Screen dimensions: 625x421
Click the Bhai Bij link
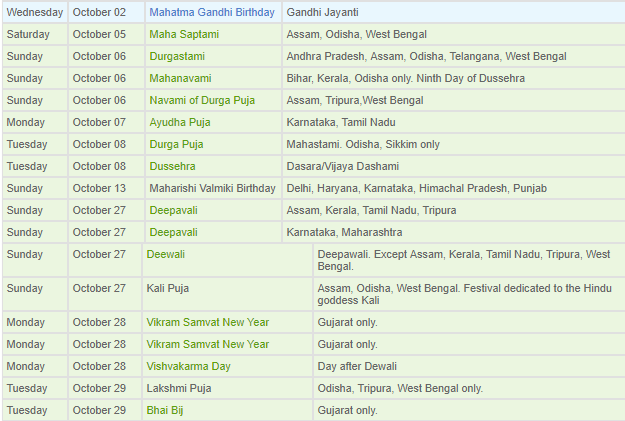click(x=165, y=410)
